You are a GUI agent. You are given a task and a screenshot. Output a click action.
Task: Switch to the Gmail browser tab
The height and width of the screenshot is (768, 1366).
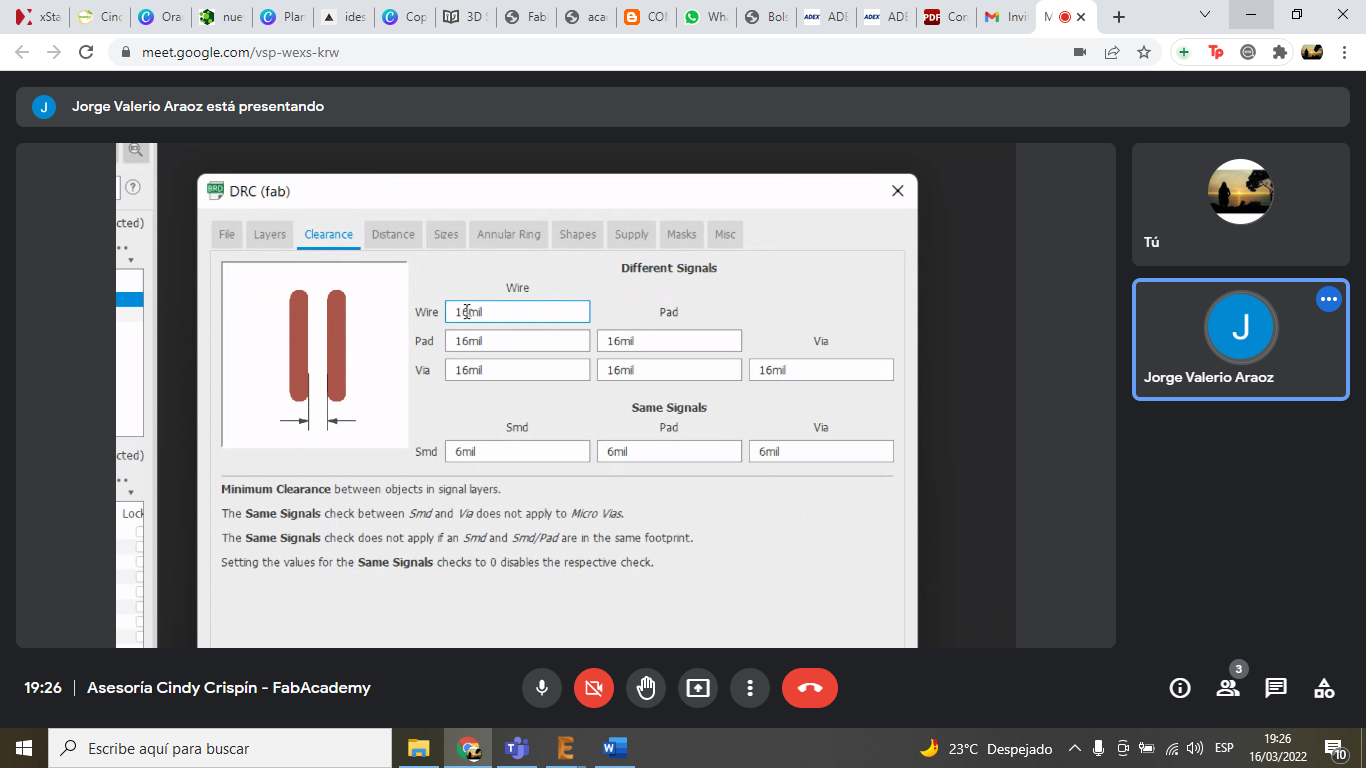coord(1004,17)
